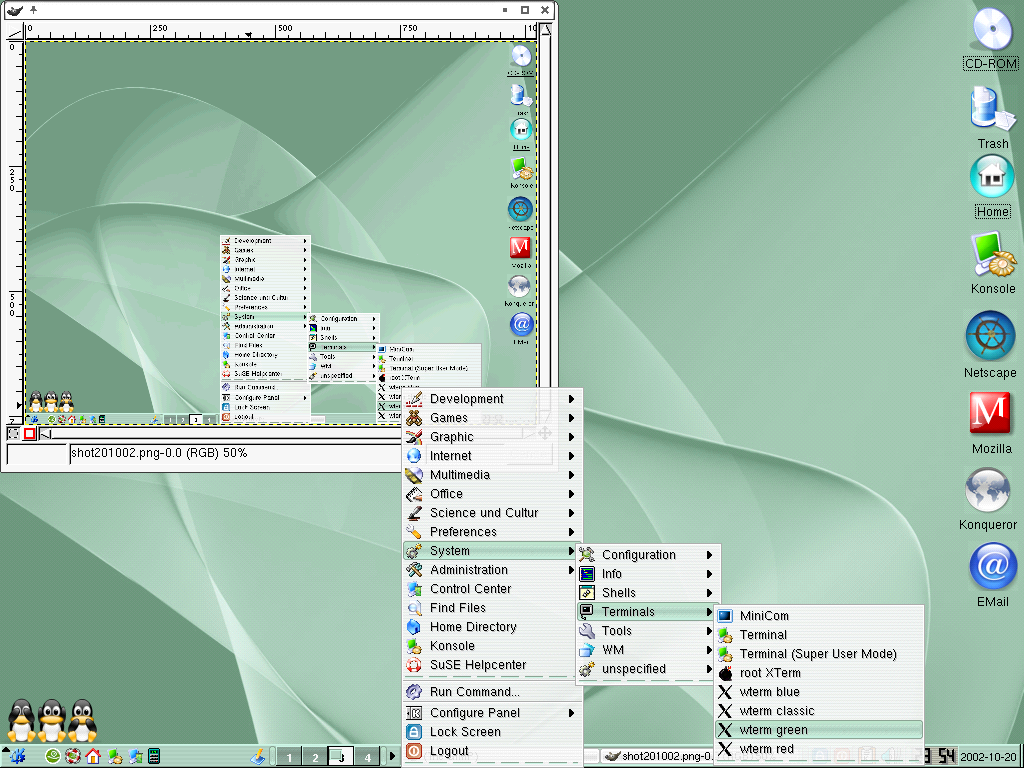Switch to virtual desktop 2 in pager

pyautogui.click(x=315, y=758)
